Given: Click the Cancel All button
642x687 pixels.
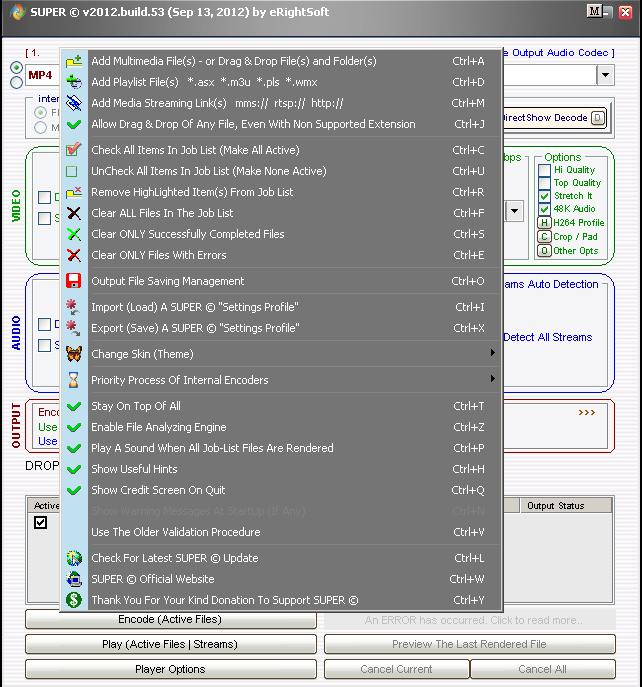Looking at the screenshot, I should coord(543,669).
